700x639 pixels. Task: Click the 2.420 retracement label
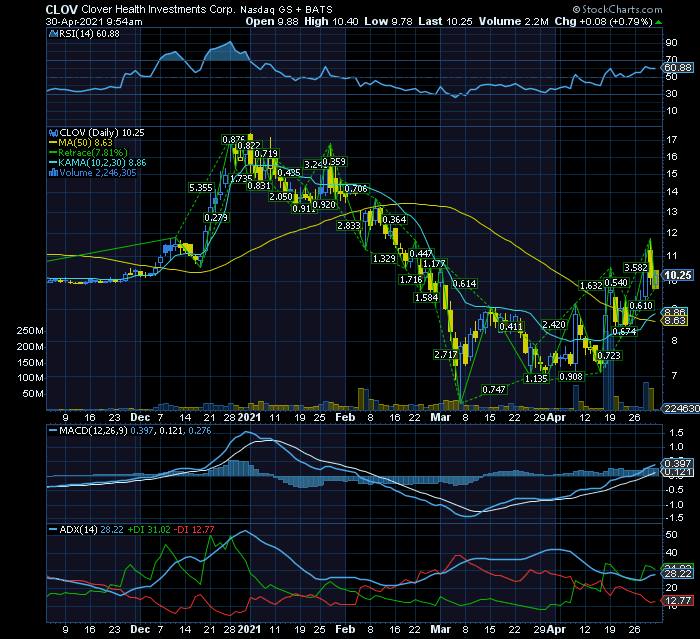554,325
